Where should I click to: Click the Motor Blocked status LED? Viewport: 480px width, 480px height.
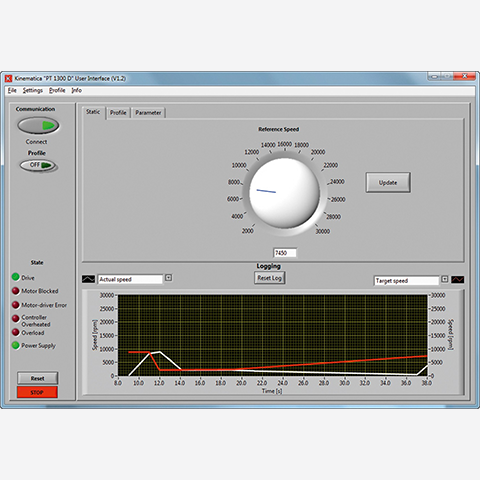point(16,291)
